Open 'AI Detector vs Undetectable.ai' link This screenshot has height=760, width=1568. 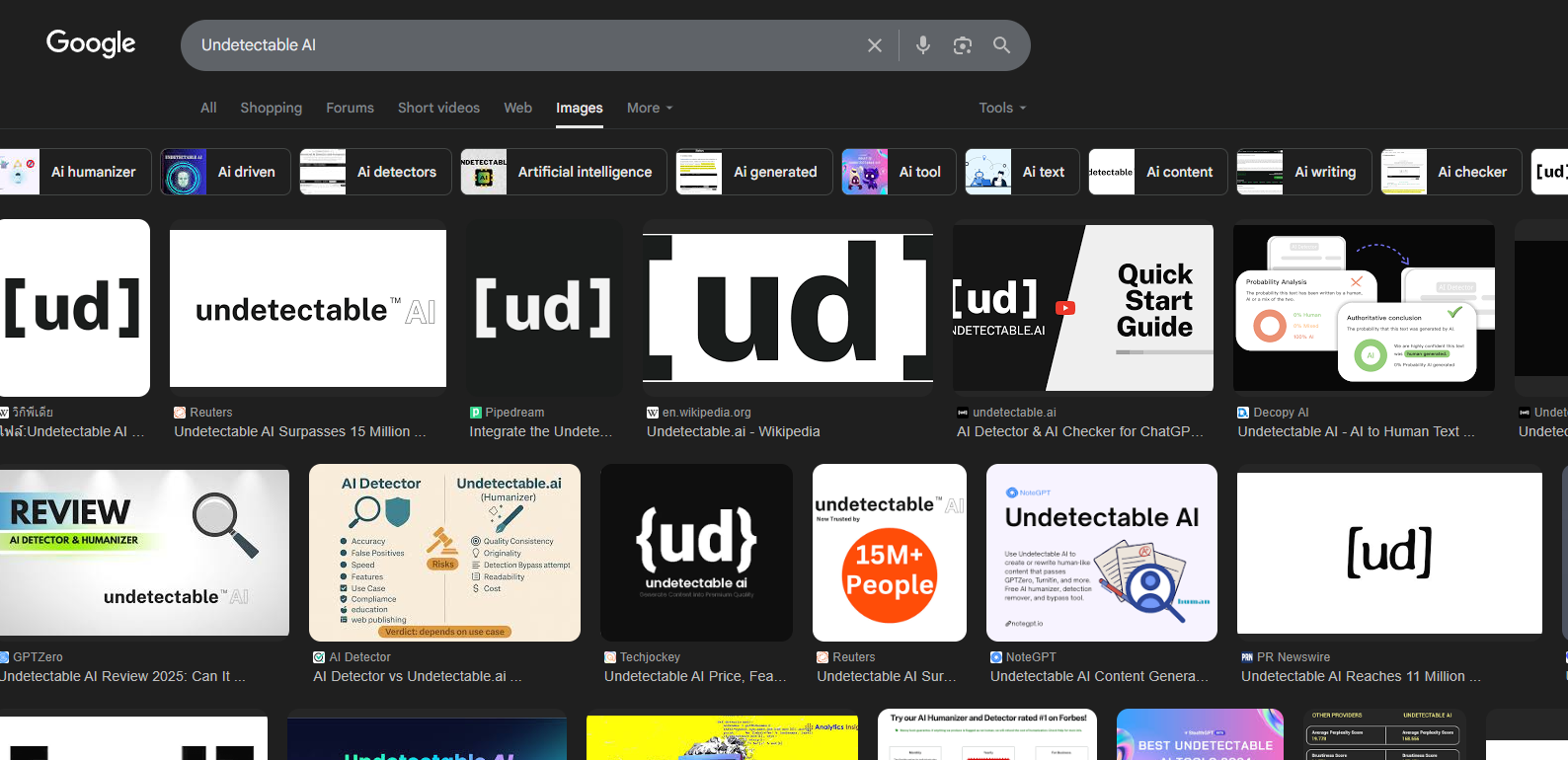418,676
